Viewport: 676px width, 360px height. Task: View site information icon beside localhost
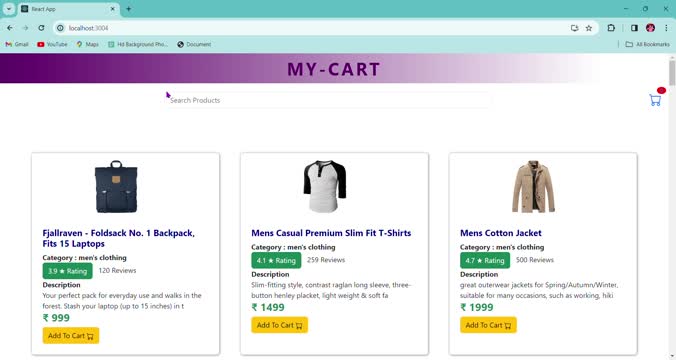[x=60, y=28]
